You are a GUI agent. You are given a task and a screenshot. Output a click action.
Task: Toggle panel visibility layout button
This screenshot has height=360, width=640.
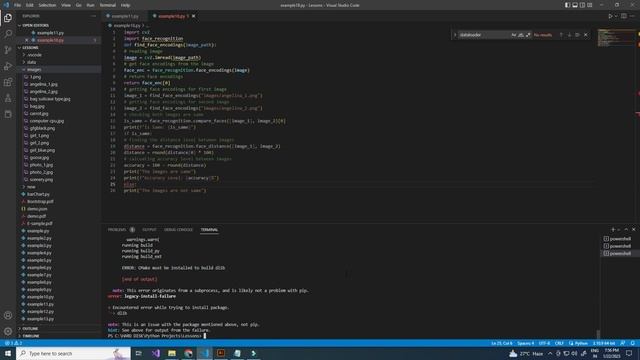pos(575,5)
